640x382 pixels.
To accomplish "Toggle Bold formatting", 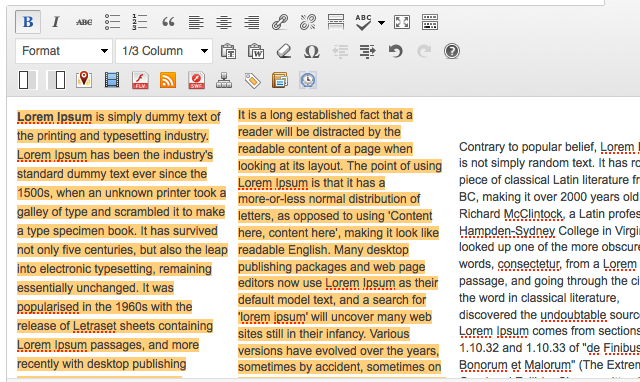I will coord(28,22).
